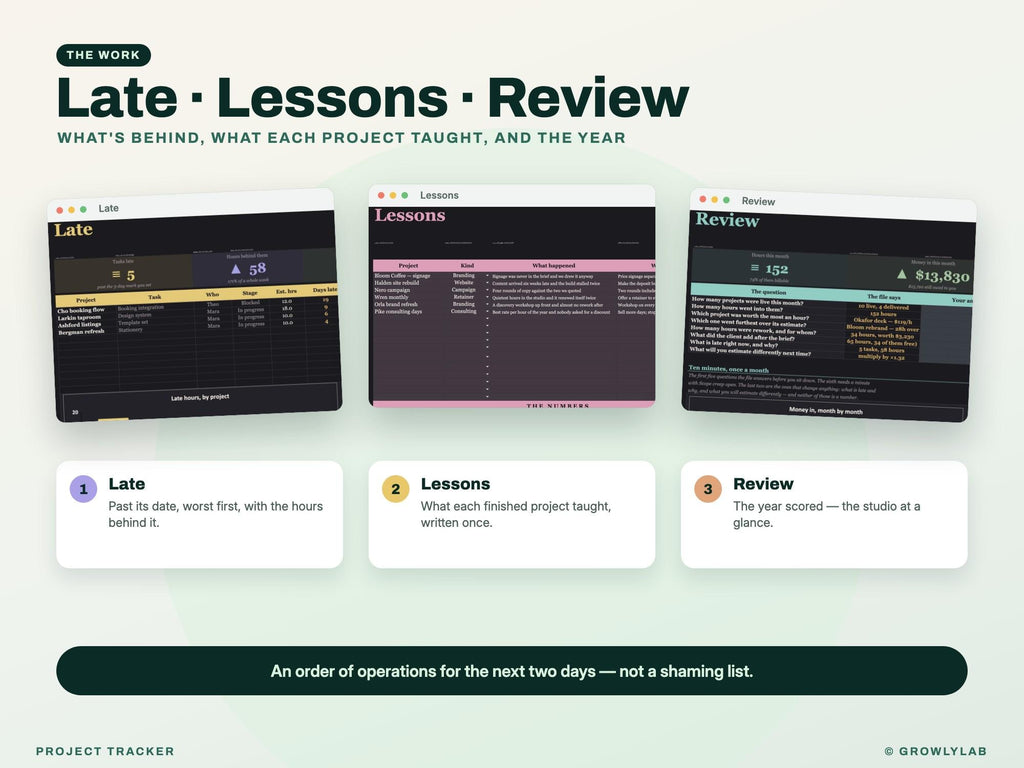Select the "Pike consulting days" lesson row

coord(513,312)
